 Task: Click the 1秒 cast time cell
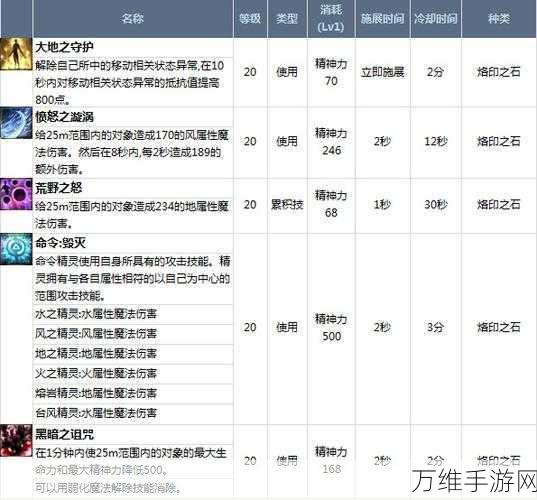(x=382, y=205)
